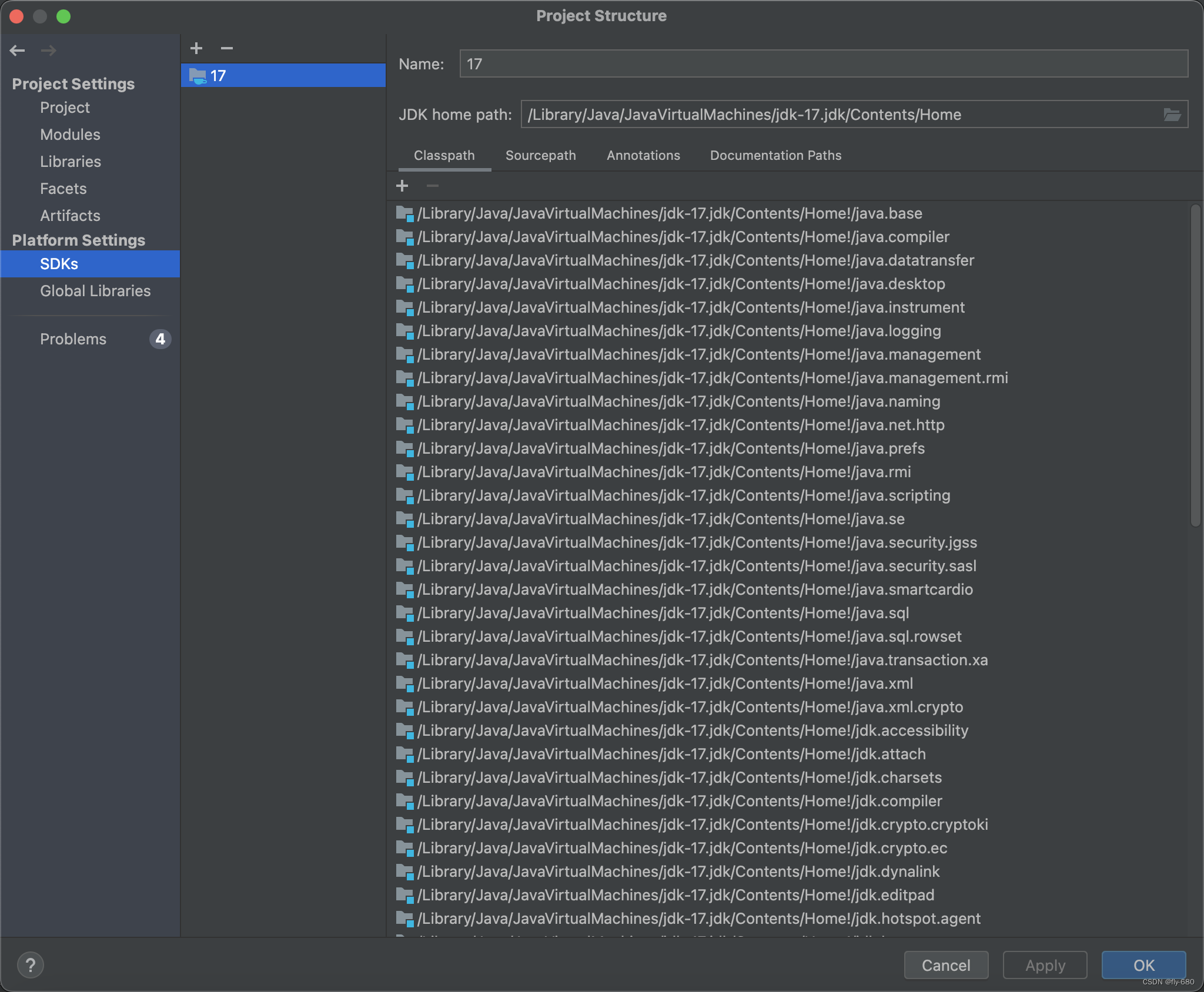Select the jdk.crypto.cryptoki classpath path
This screenshot has width=1204, height=992.
click(x=703, y=825)
